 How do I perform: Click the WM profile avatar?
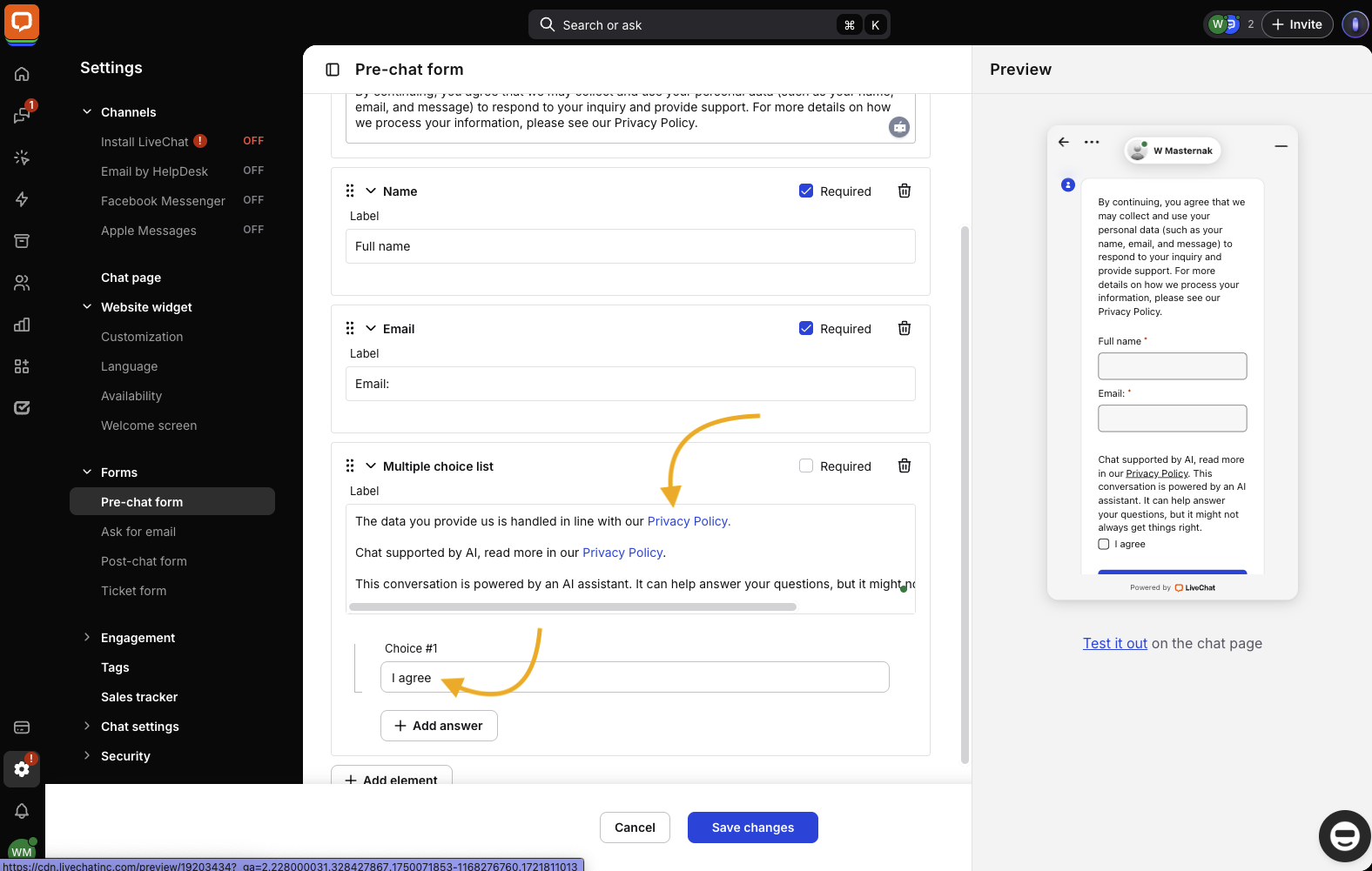pos(22,851)
